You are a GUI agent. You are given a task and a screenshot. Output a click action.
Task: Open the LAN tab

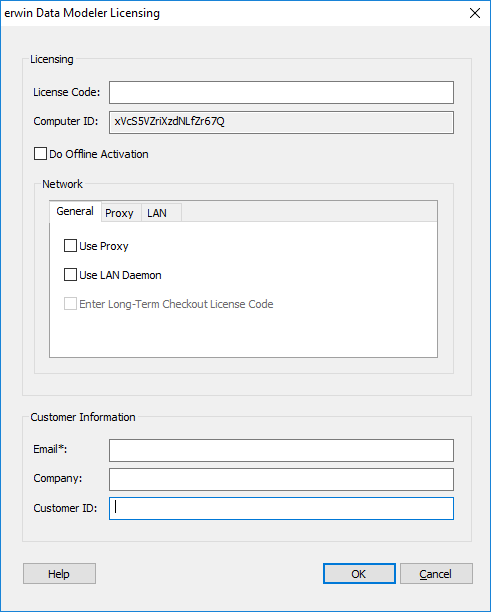pos(157,213)
